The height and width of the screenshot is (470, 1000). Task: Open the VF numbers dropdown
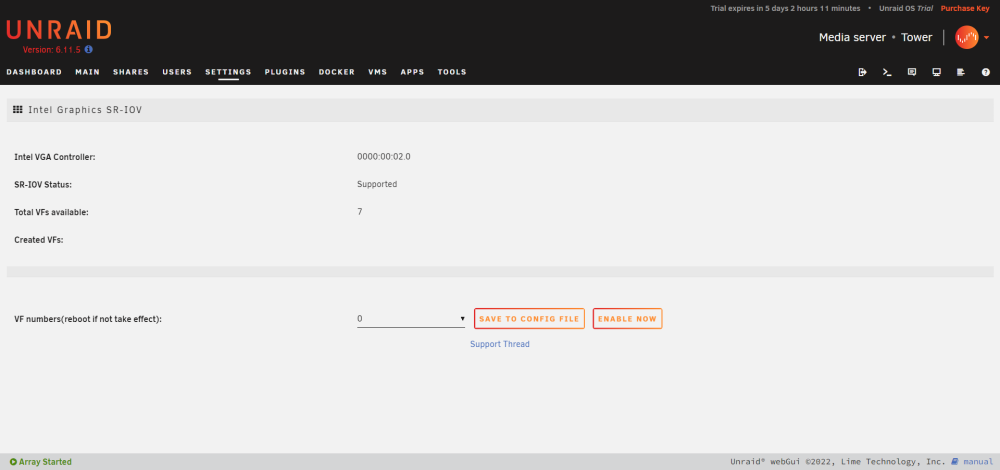[x=411, y=319]
